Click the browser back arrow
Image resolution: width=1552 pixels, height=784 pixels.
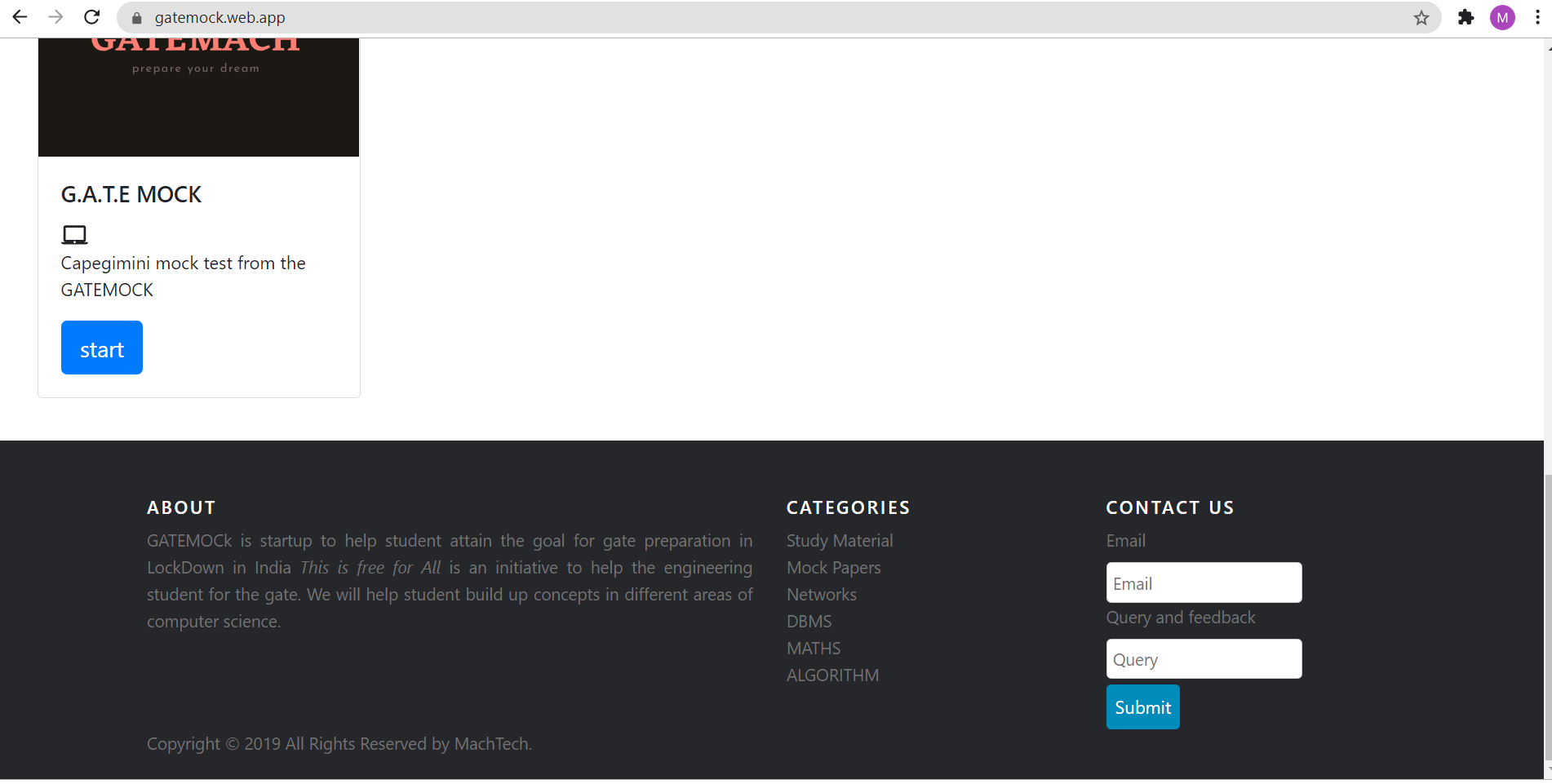point(20,17)
